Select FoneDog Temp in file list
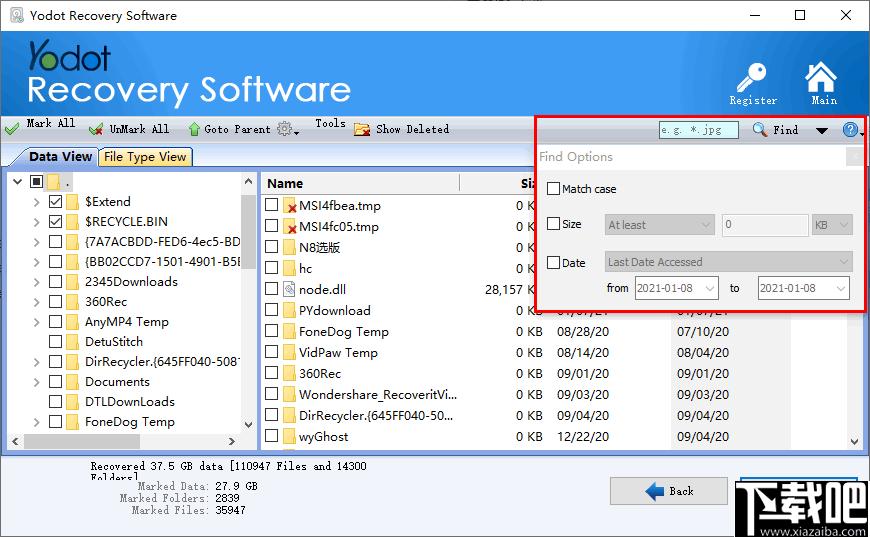The width and height of the screenshot is (870, 537). click(343, 331)
